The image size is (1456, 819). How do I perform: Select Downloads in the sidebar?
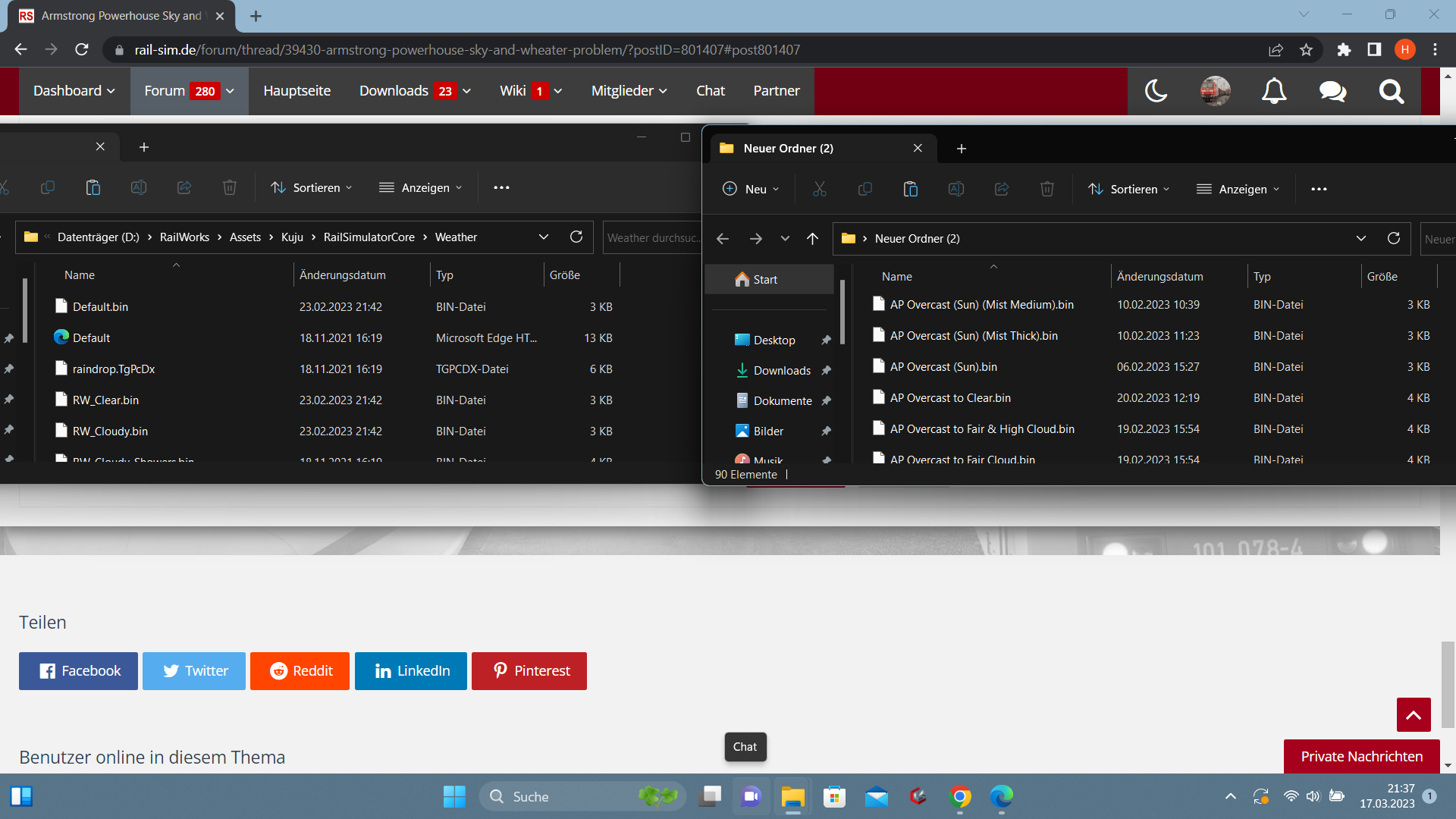[782, 370]
